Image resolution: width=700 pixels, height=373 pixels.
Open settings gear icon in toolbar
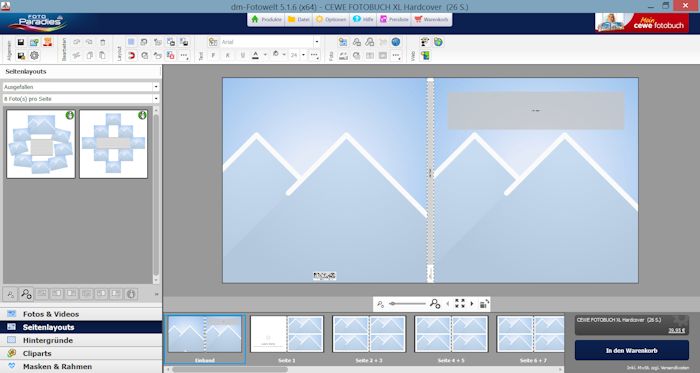(34, 56)
